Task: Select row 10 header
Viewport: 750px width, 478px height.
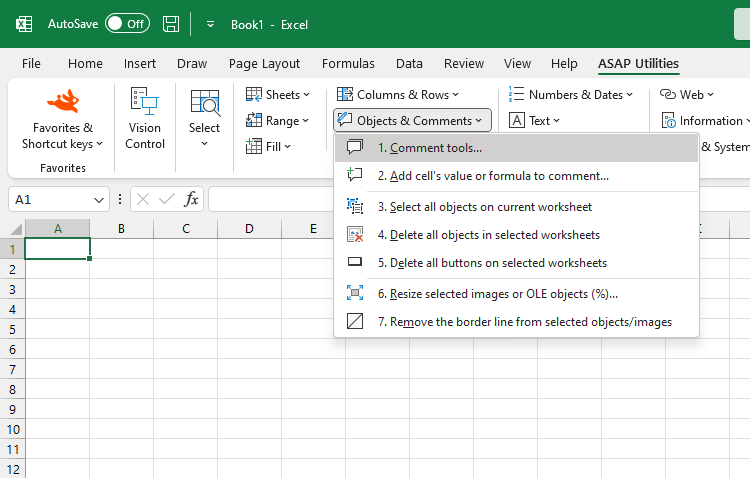Action: (12, 429)
